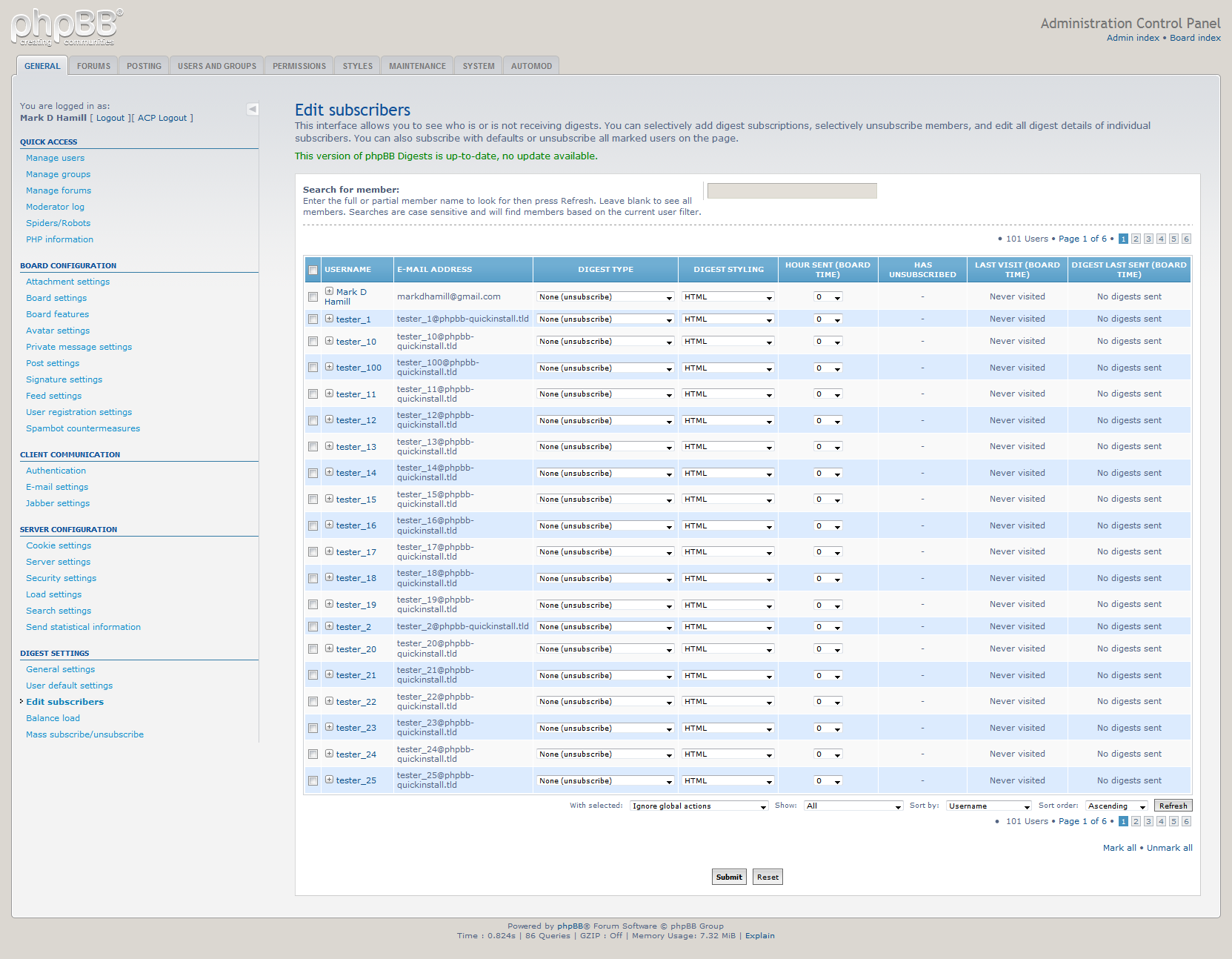Expand details plus icon for tester_22
Image resolution: width=1232 pixels, height=959 pixels.
[x=329, y=701]
